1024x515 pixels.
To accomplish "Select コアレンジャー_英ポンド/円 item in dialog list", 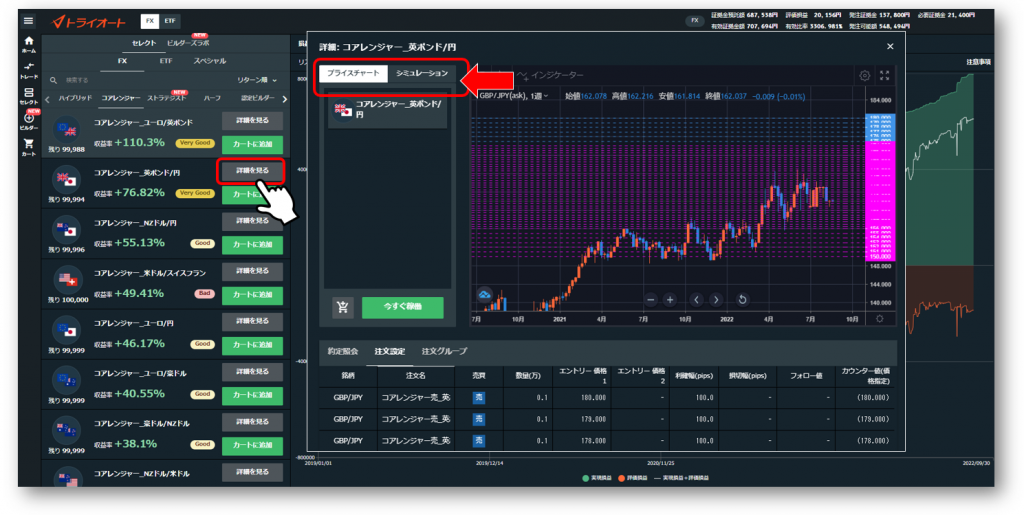I will click(x=387, y=109).
